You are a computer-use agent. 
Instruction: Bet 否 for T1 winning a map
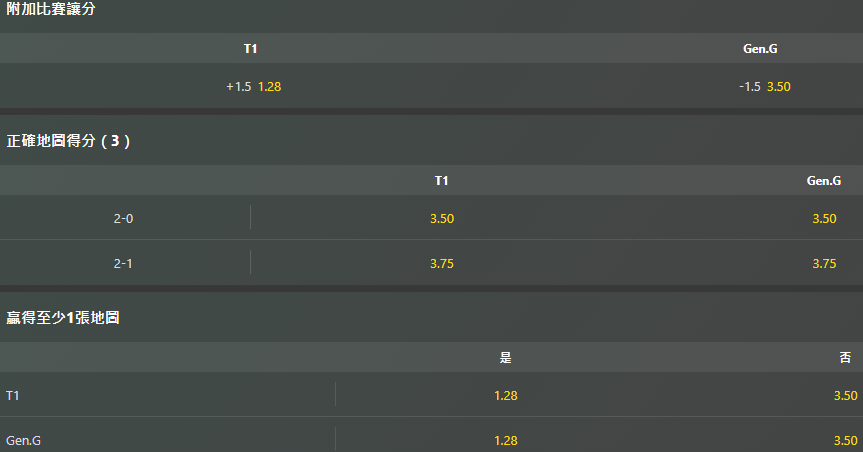845,396
